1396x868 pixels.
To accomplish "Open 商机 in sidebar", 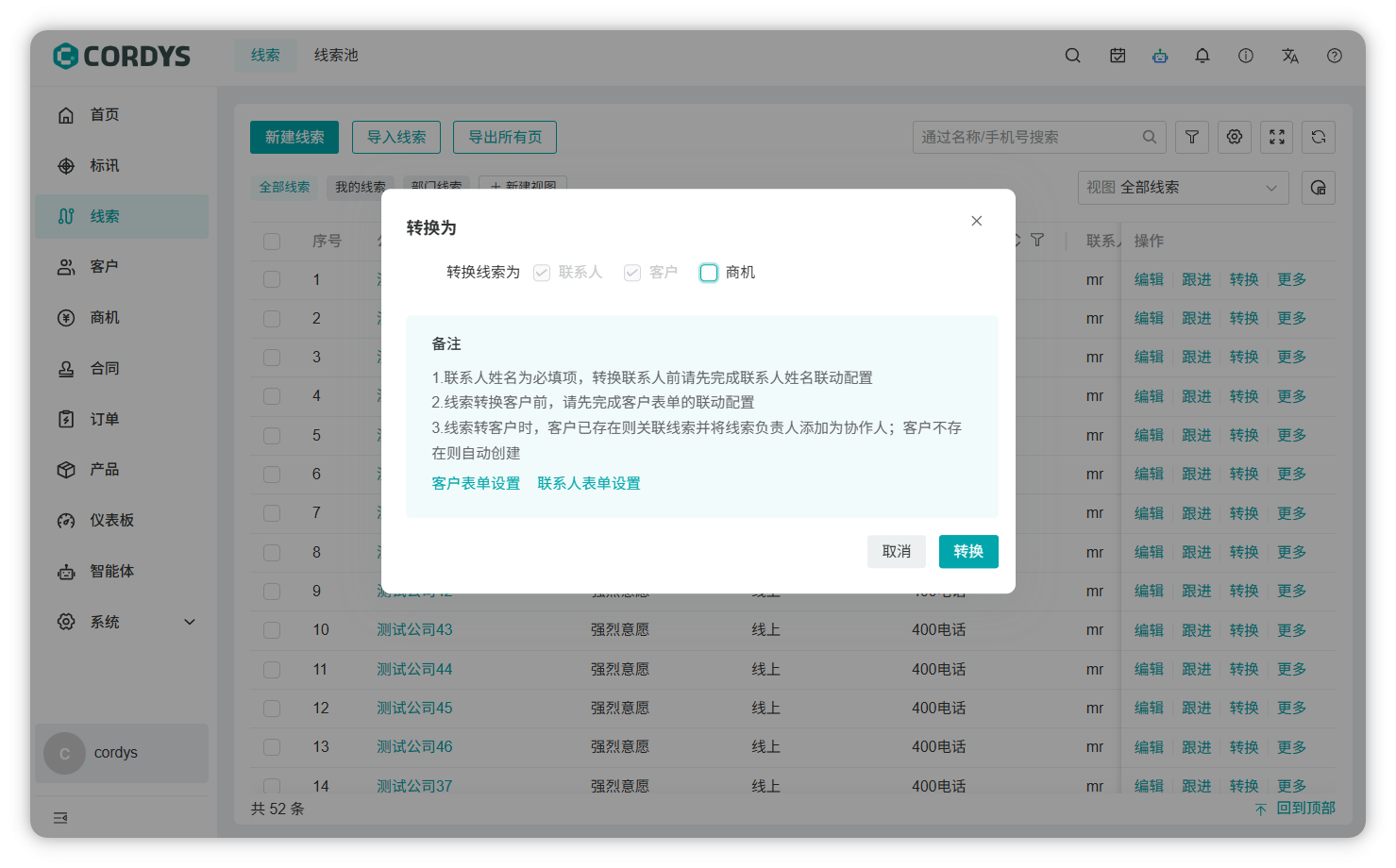I will click(122, 318).
